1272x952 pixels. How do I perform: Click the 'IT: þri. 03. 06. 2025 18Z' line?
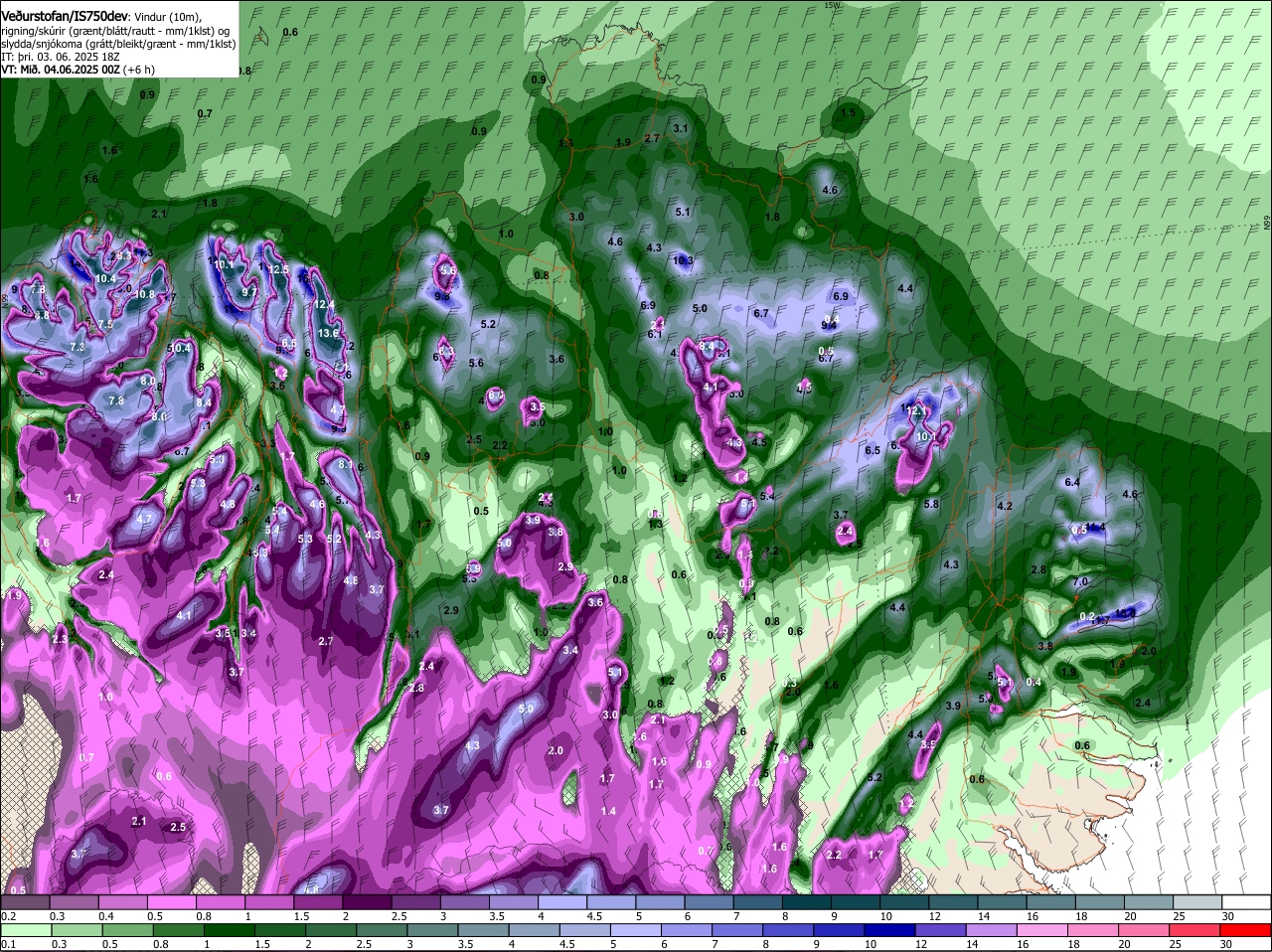(61, 58)
